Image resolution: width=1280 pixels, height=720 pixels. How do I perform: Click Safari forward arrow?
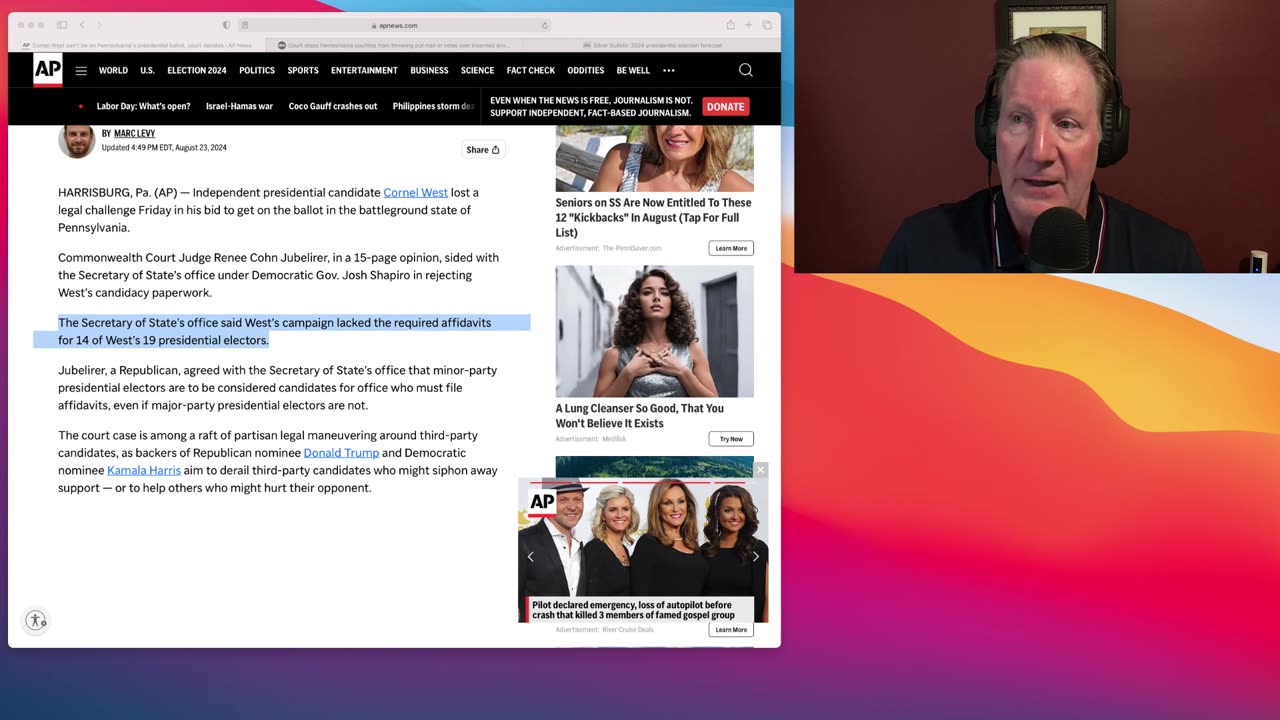[x=99, y=25]
